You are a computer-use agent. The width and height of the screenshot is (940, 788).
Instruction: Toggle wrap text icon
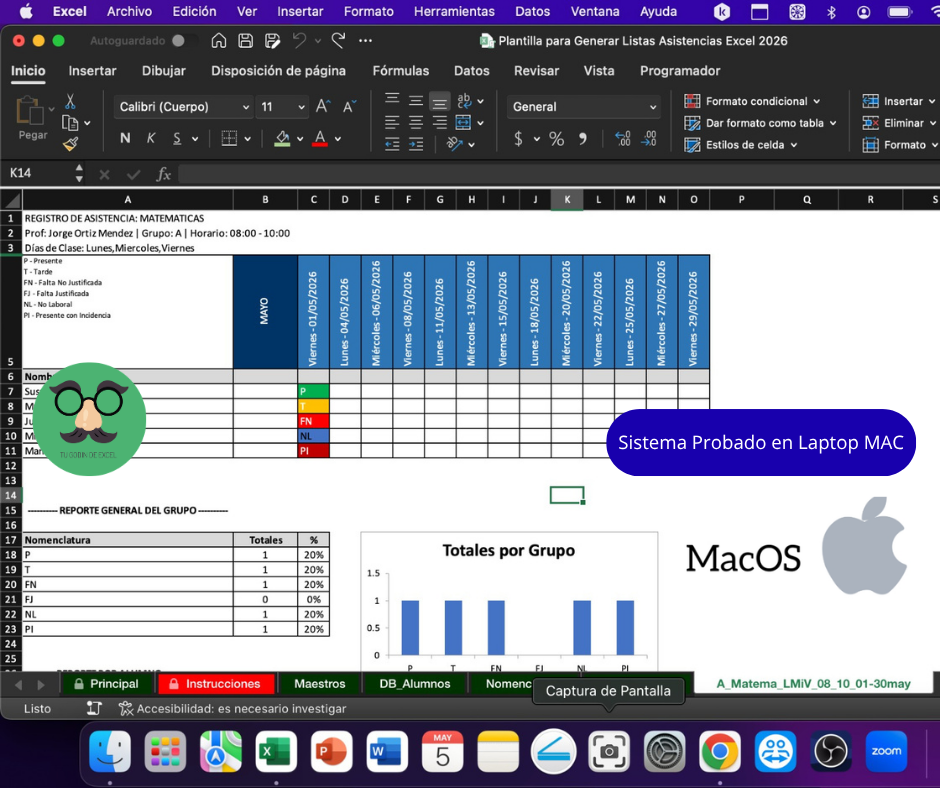coord(464,101)
